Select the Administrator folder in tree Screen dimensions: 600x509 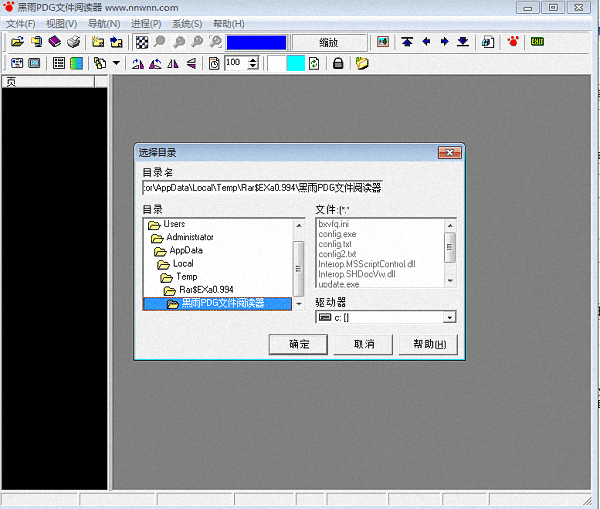click(x=189, y=237)
